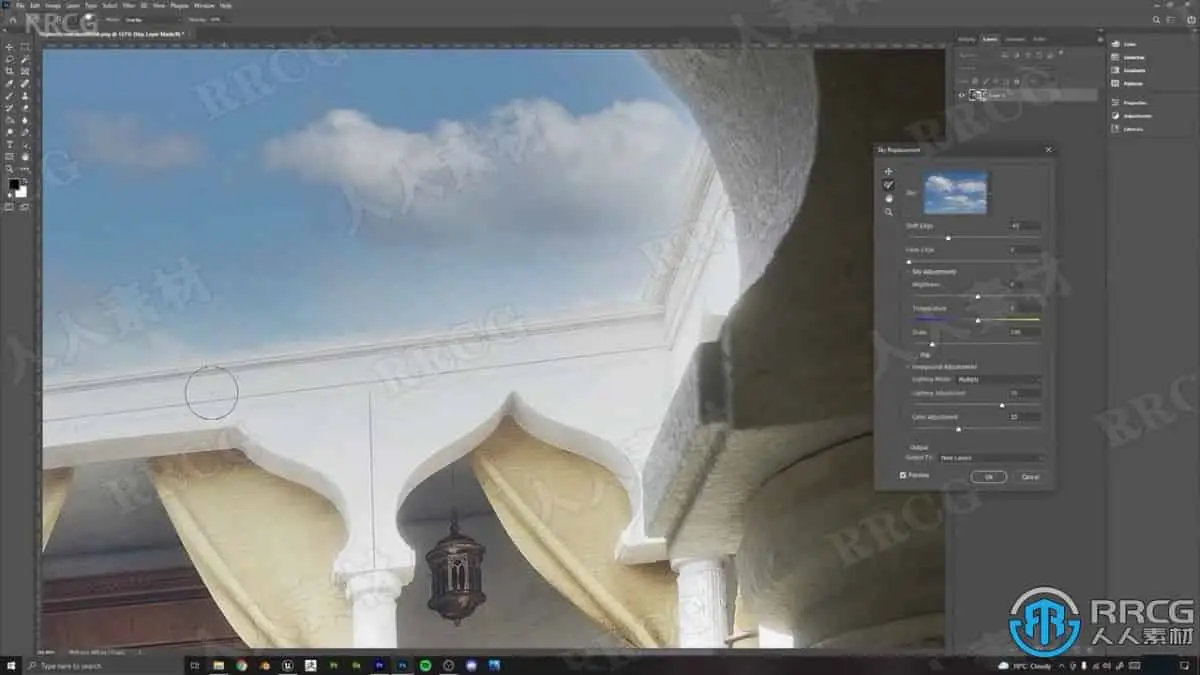Select the Eyedropper tool
The width and height of the screenshot is (1200, 675).
[x=10, y=84]
